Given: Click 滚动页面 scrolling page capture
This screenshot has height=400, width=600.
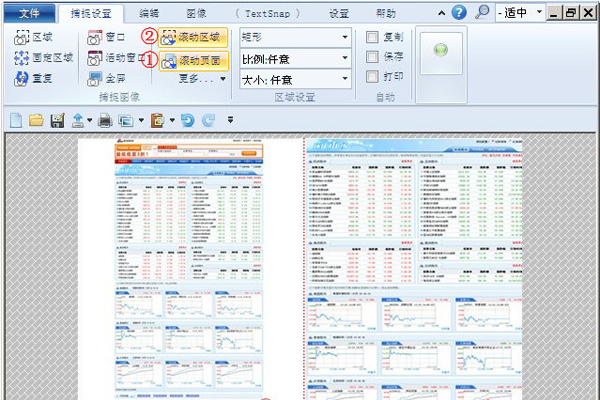Looking at the screenshot, I should click(x=194, y=59).
